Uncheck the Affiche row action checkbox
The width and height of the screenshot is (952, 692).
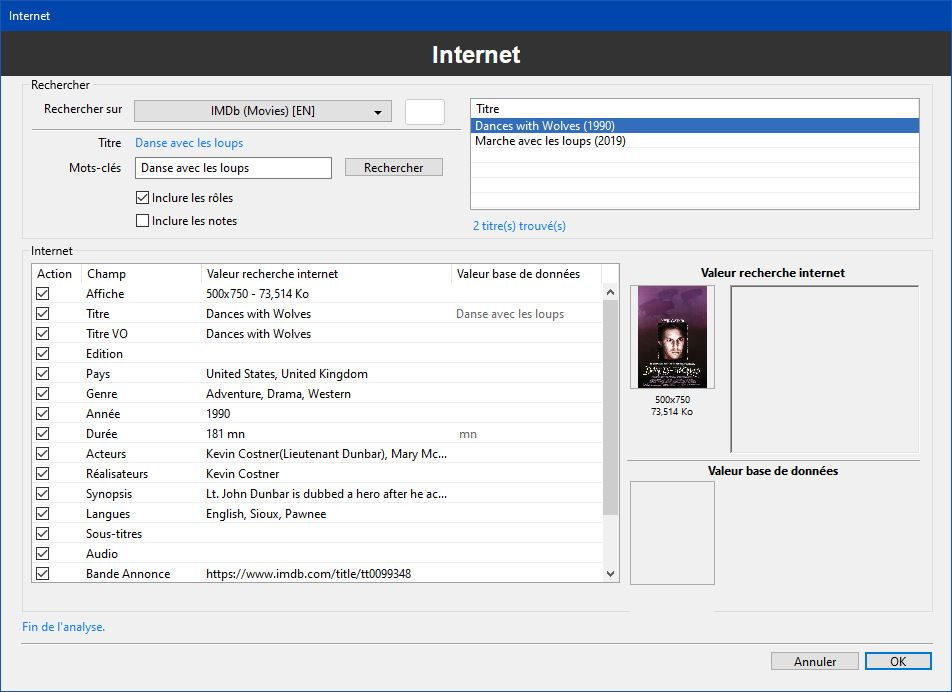[43, 294]
